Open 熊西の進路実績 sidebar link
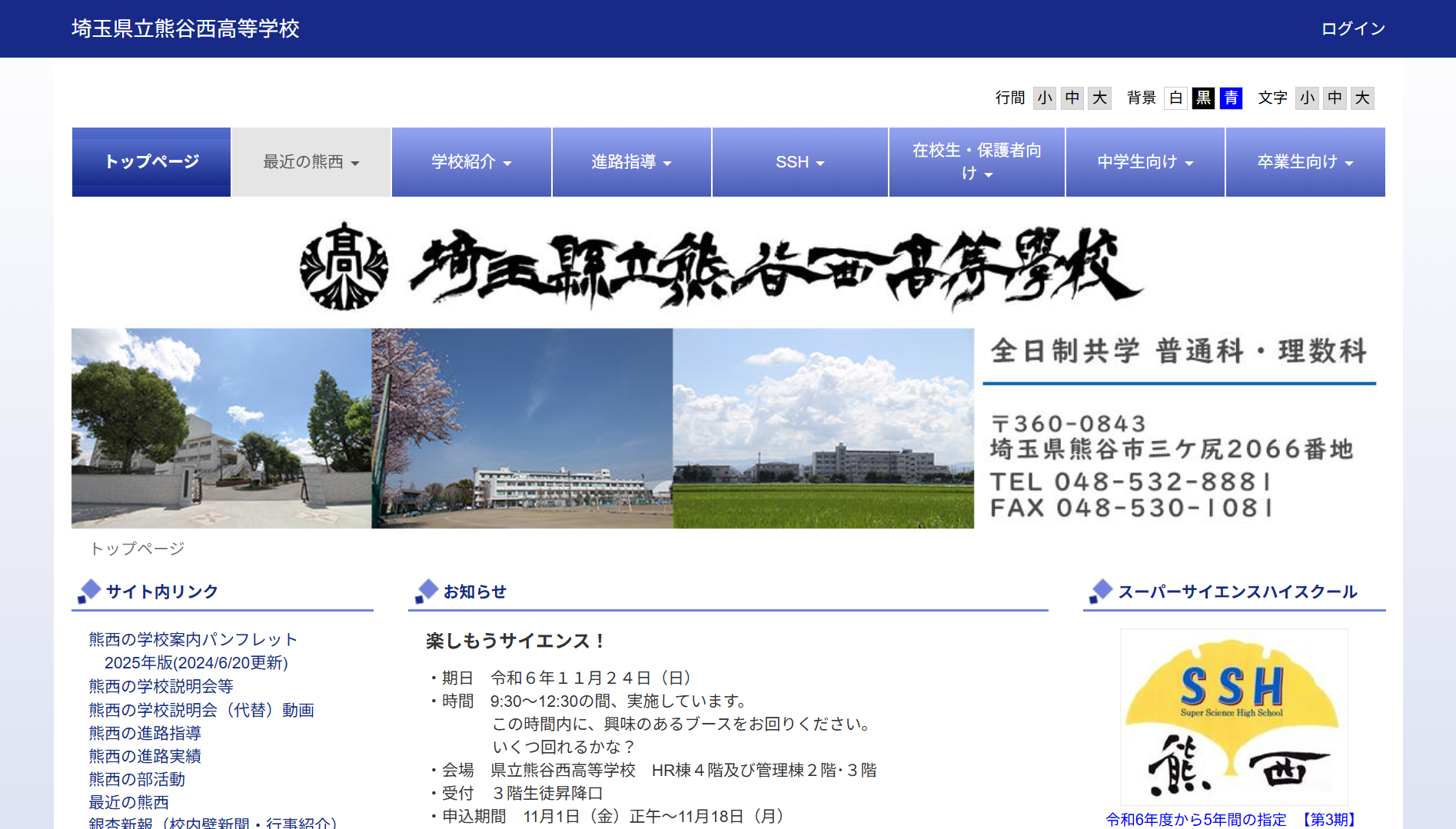The width and height of the screenshot is (1456, 829). 145,756
